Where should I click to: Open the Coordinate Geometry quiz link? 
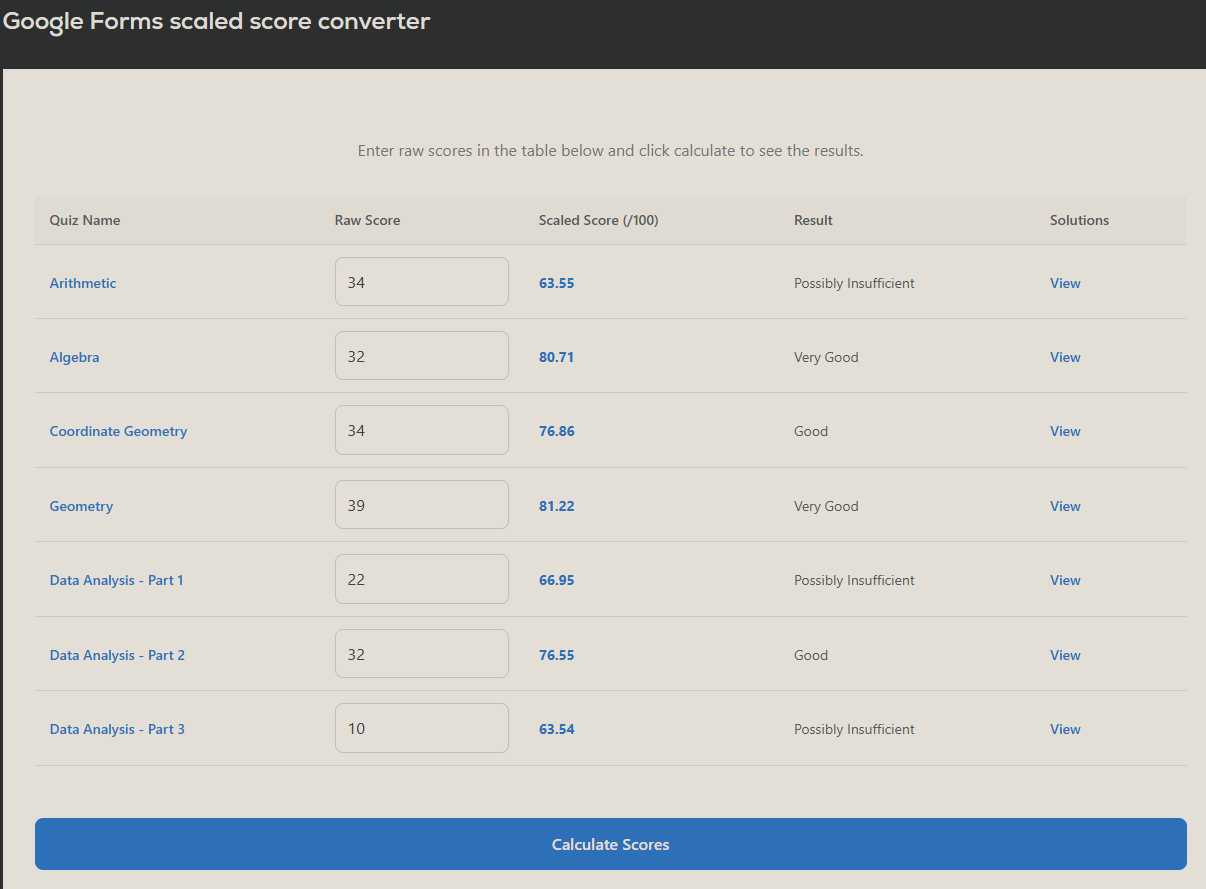coord(118,431)
